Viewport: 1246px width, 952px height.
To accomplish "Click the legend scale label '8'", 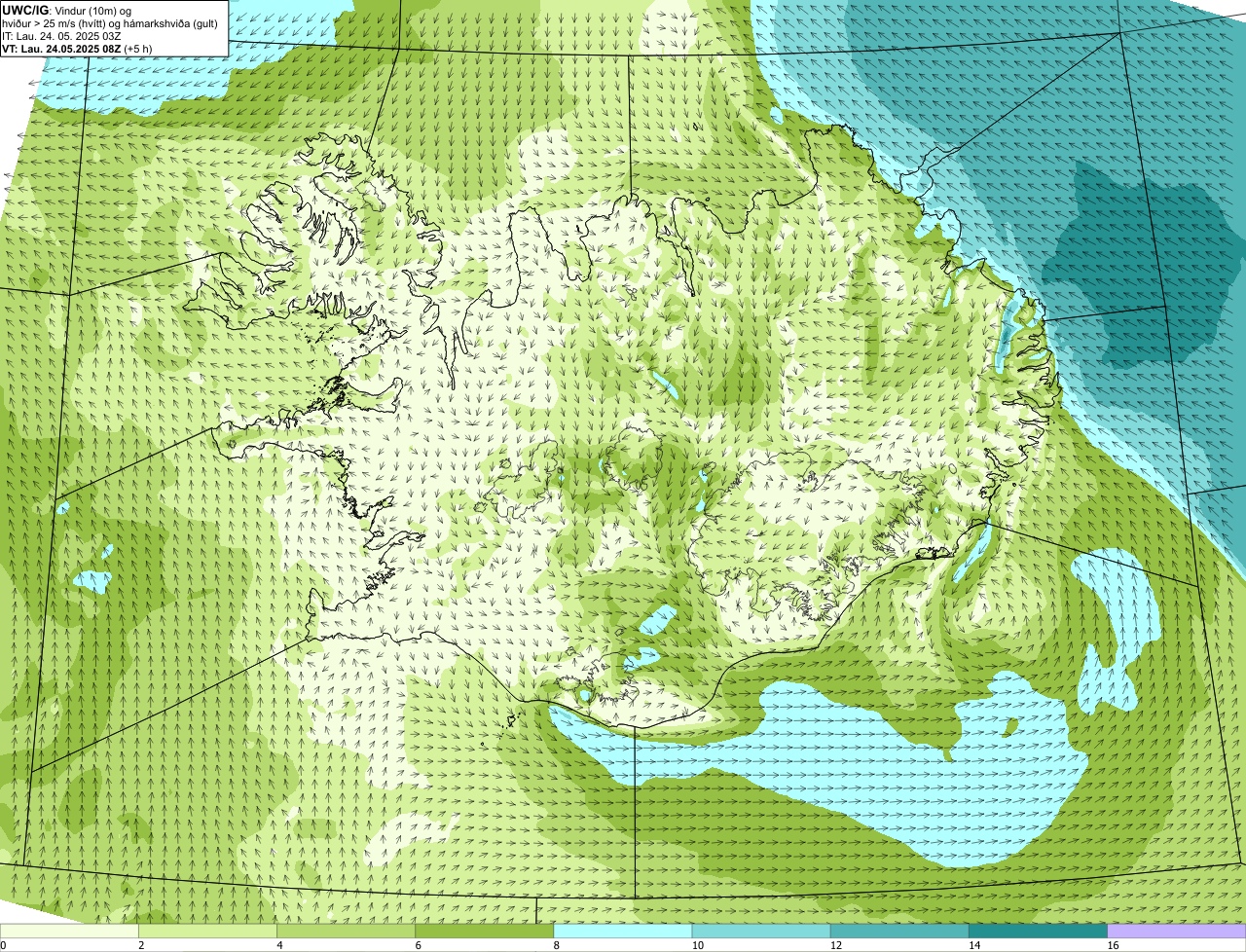I will [x=557, y=945].
